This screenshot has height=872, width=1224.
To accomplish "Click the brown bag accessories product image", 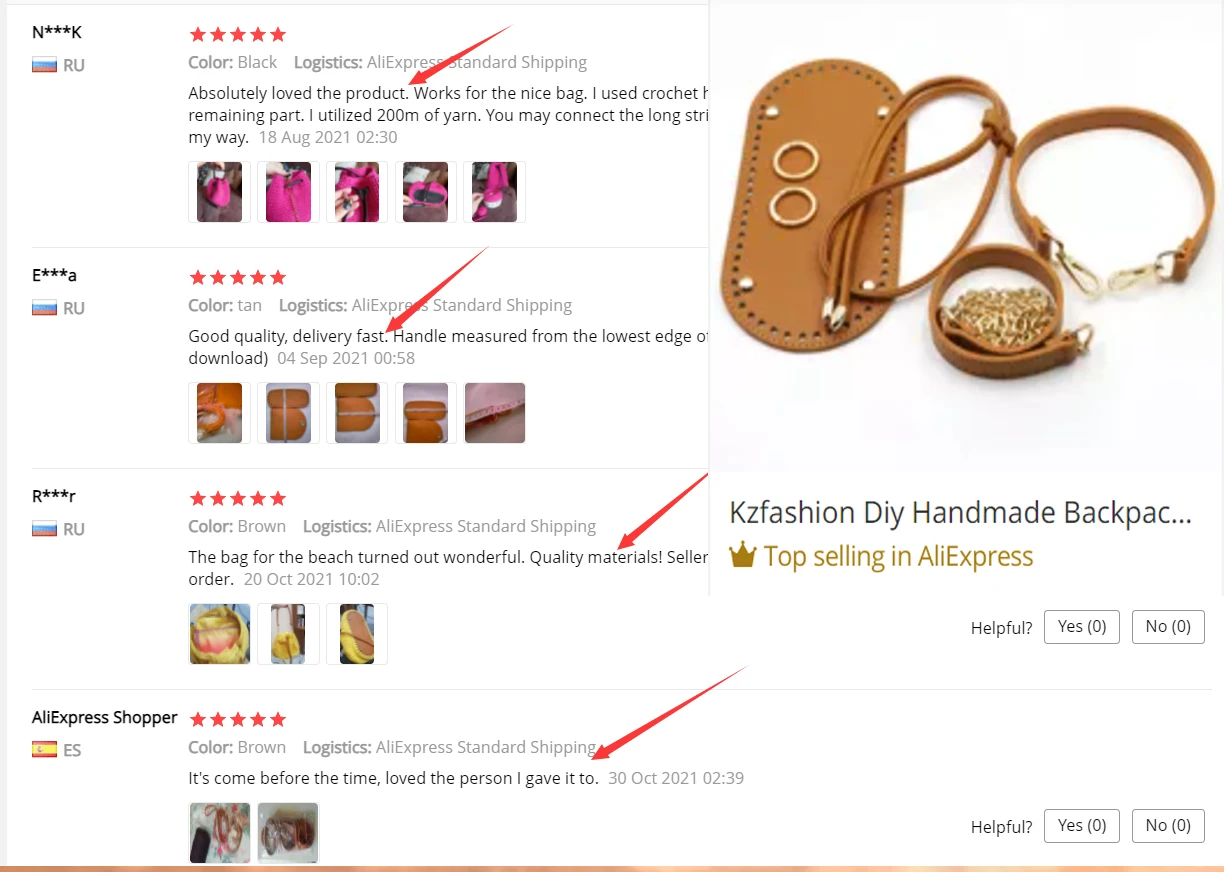I will click(966, 236).
